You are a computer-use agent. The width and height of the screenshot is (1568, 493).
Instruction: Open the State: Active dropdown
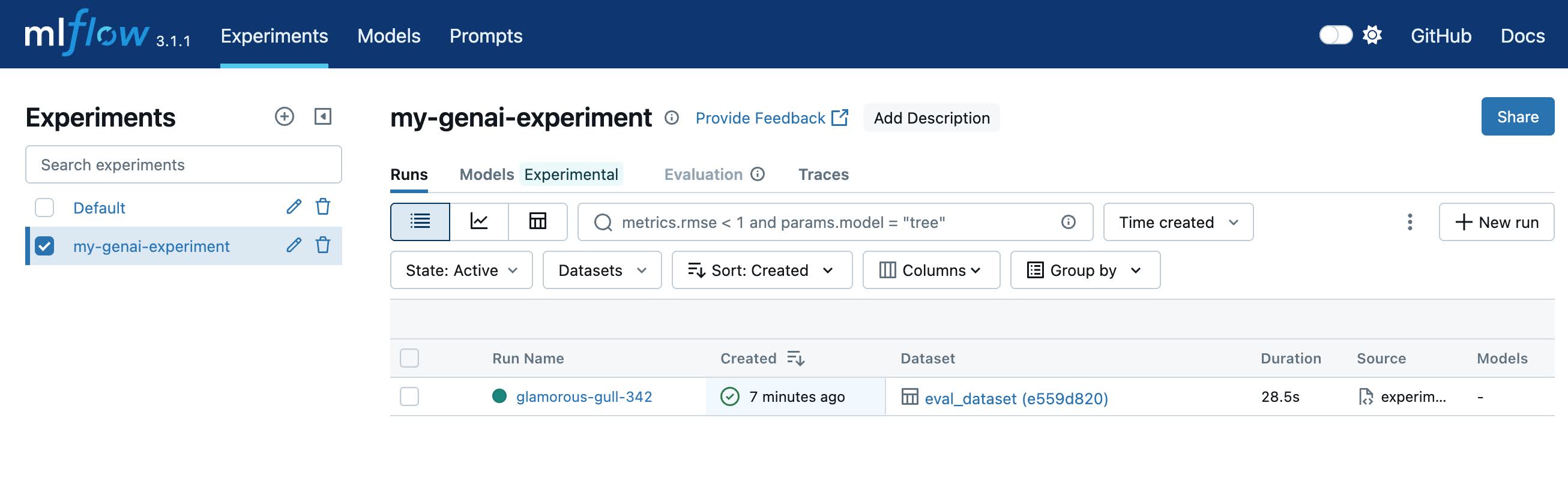461,270
